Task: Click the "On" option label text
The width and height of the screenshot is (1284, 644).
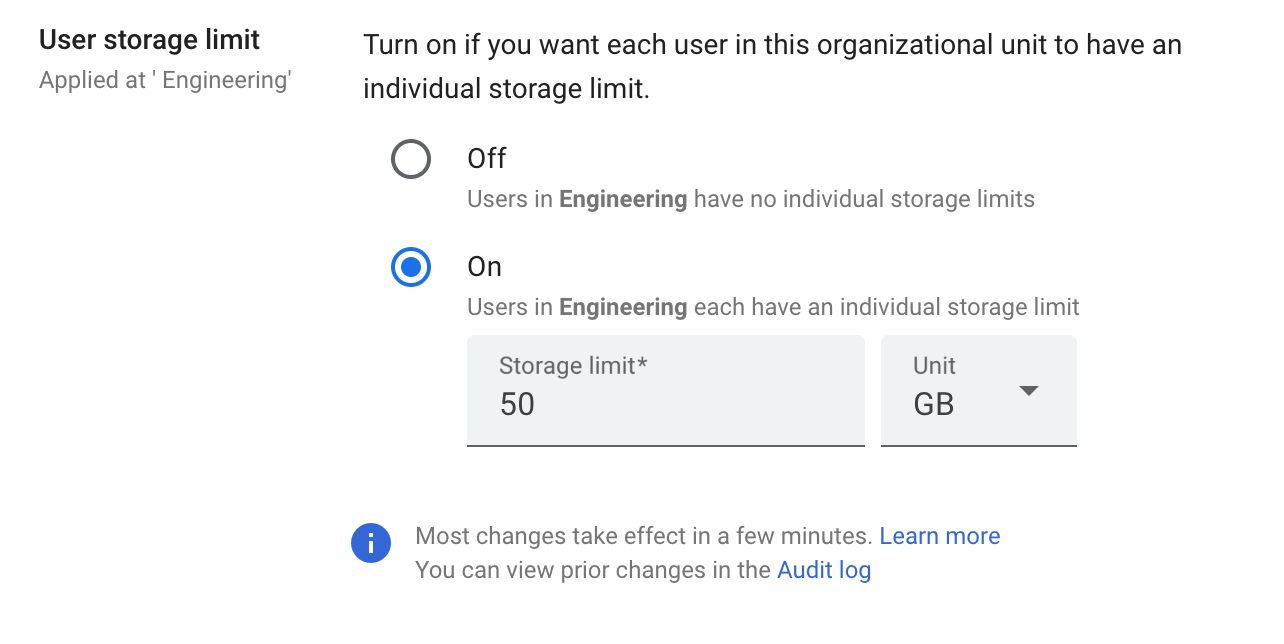Action: pos(485,267)
